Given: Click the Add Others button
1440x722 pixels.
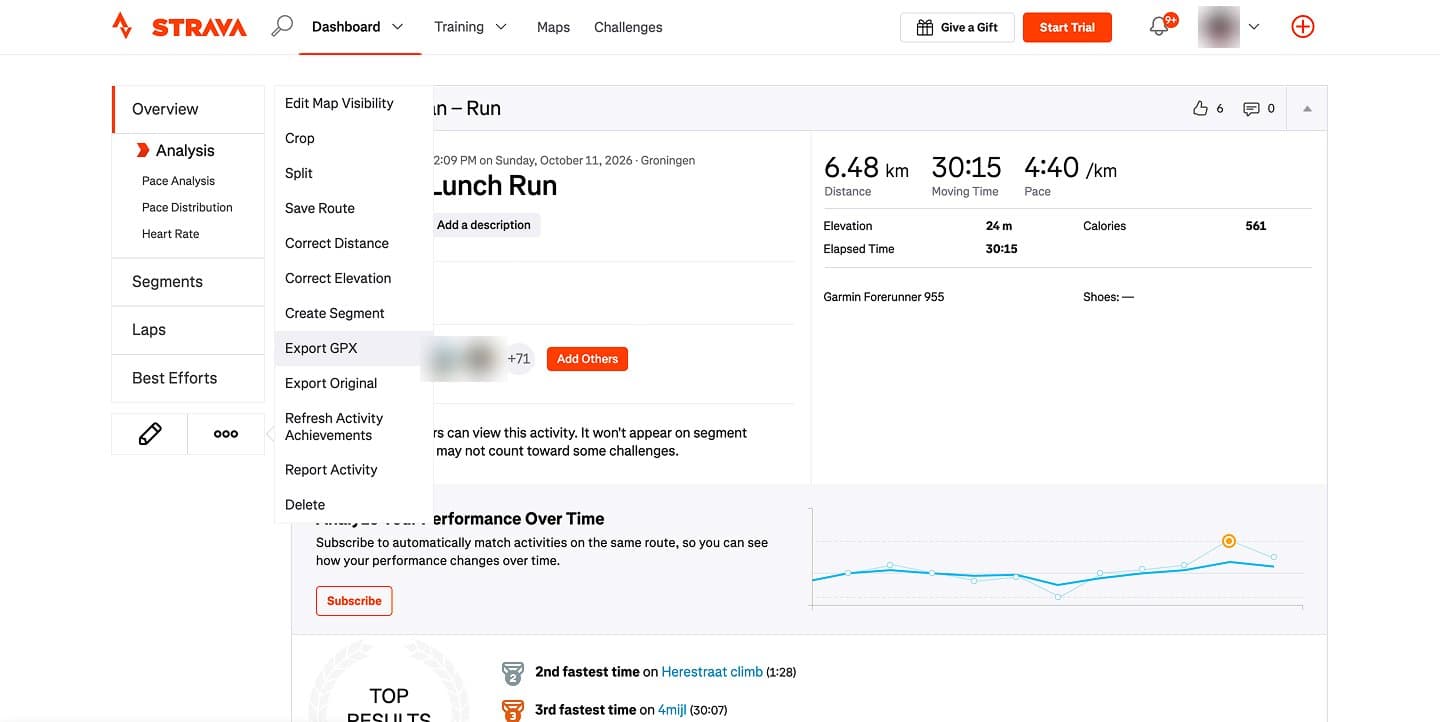Looking at the screenshot, I should point(587,359).
